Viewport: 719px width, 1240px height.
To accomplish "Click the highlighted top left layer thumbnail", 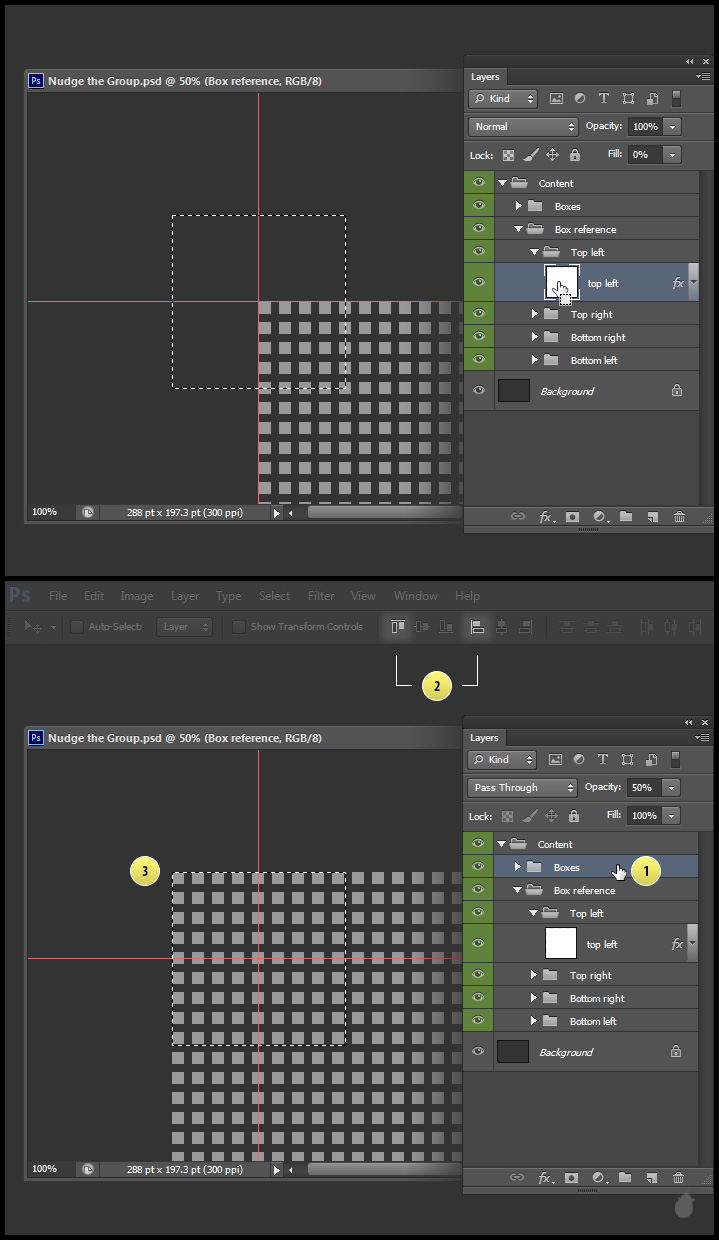I will coord(561,281).
